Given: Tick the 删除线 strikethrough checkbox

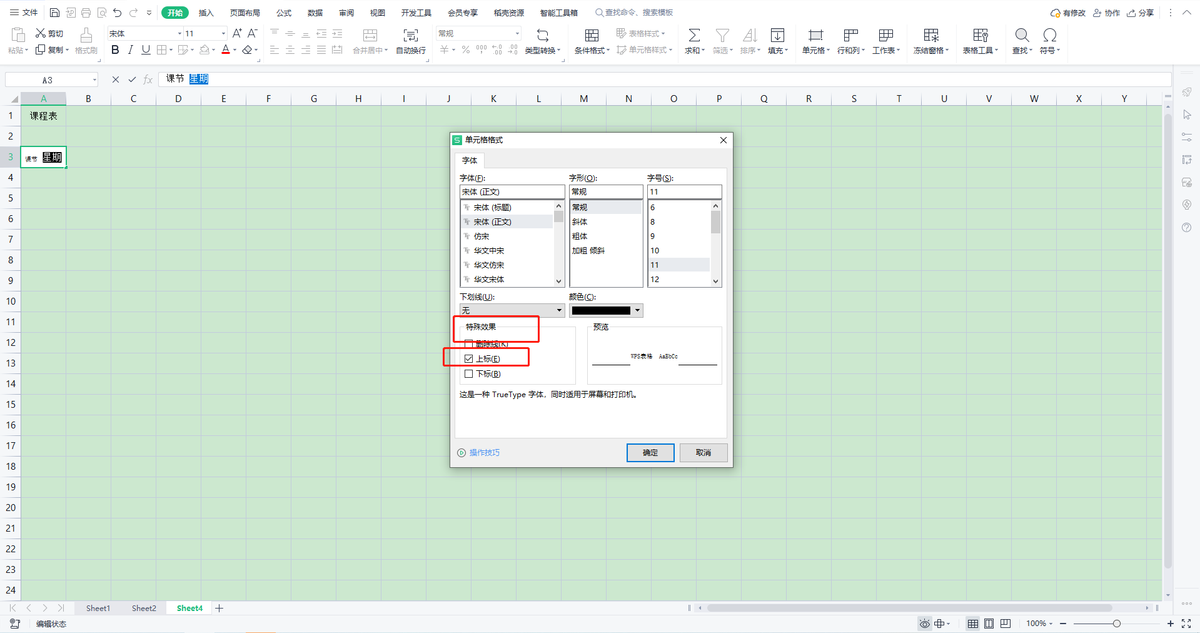Looking at the screenshot, I should 469,343.
